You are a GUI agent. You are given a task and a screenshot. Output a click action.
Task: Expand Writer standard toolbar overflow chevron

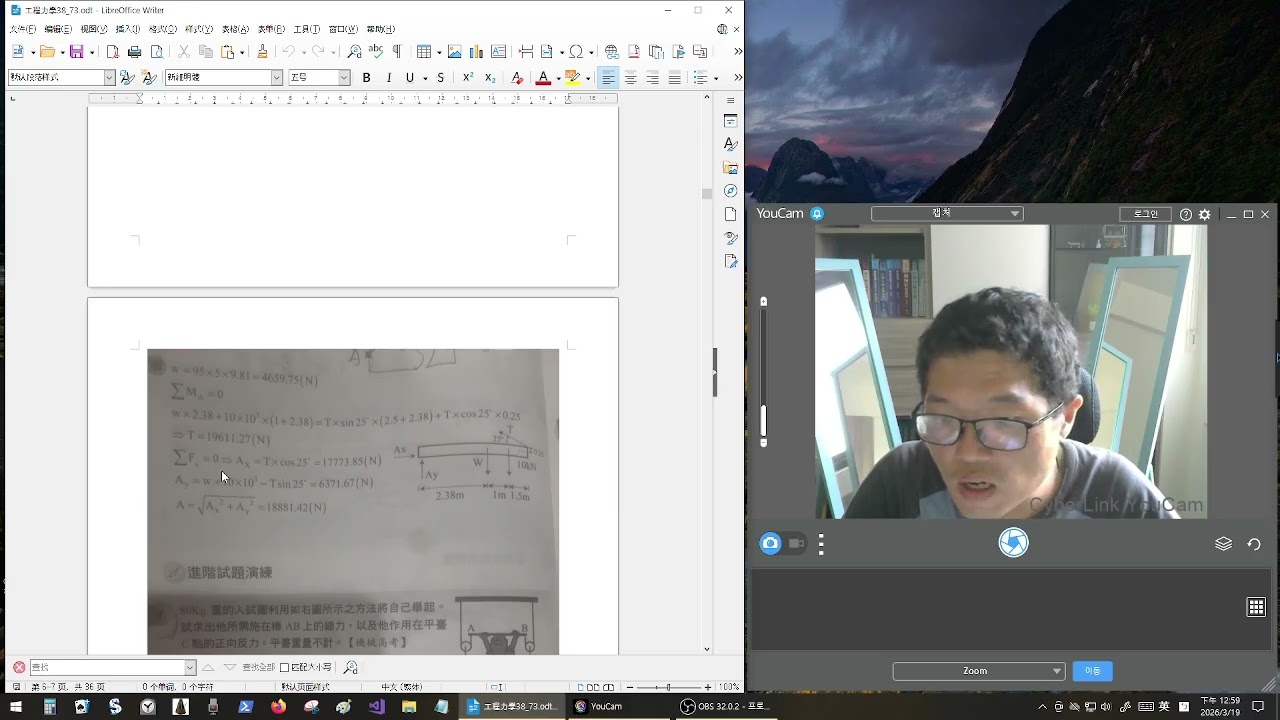pyautogui.click(x=738, y=52)
